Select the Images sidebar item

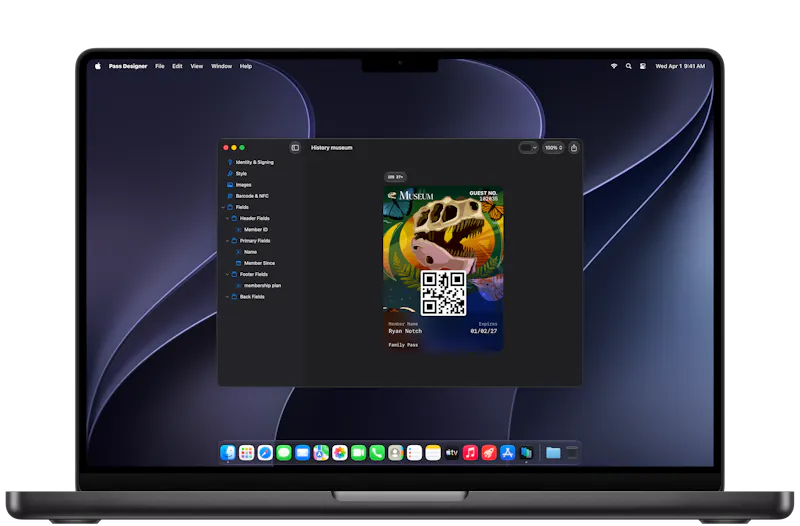coord(239,185)
